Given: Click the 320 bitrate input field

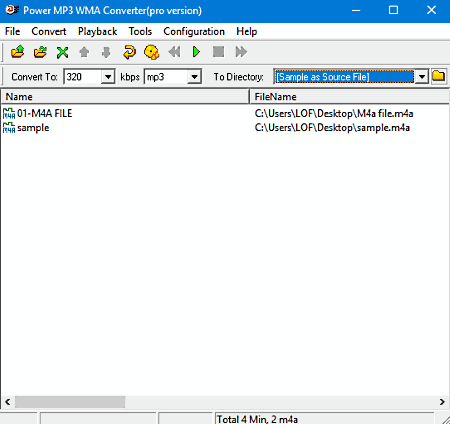Looking at the screenshot, I should pos(83,77).
